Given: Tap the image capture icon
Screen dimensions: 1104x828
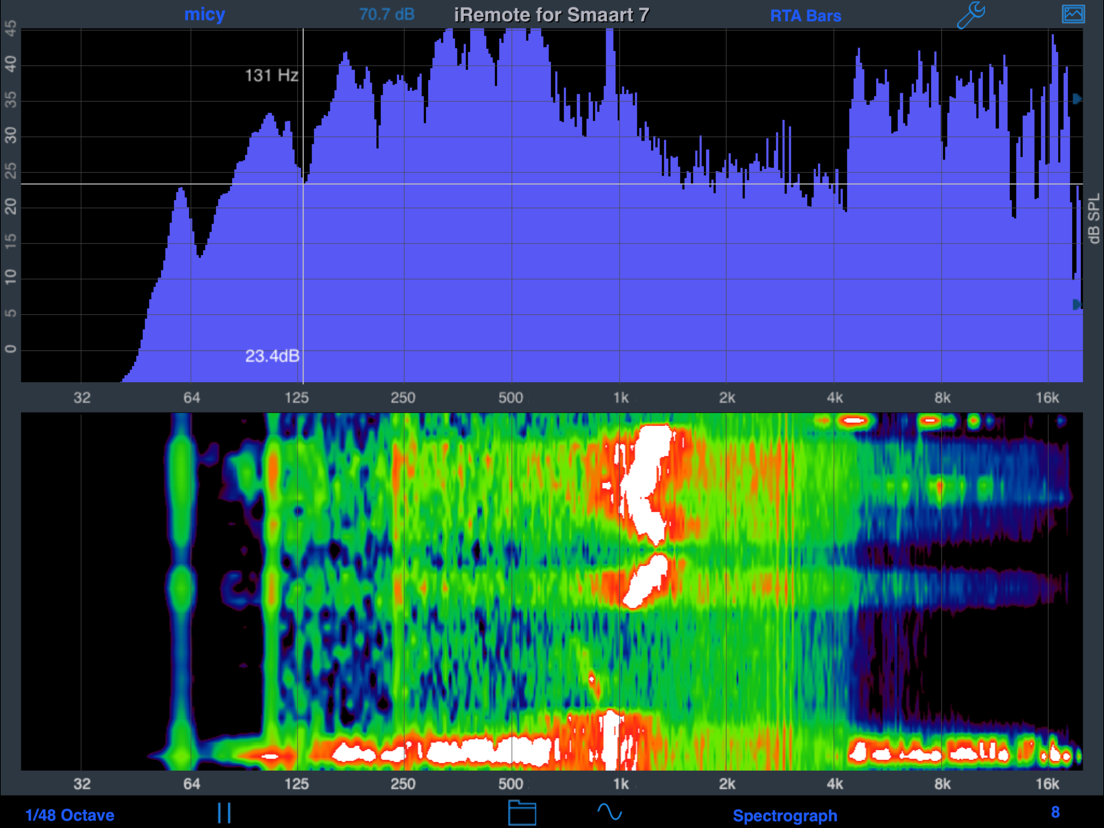Looking at the screenshot, I should pyautogui.click(x=1073, y=14).
